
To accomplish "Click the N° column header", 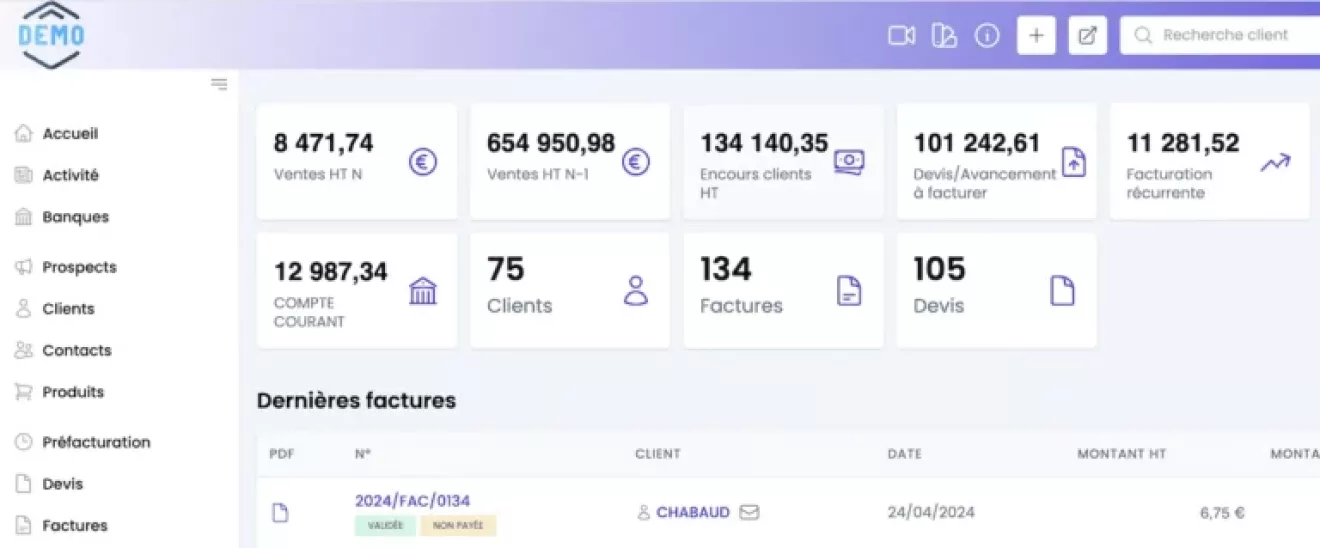I will (363, 454).
